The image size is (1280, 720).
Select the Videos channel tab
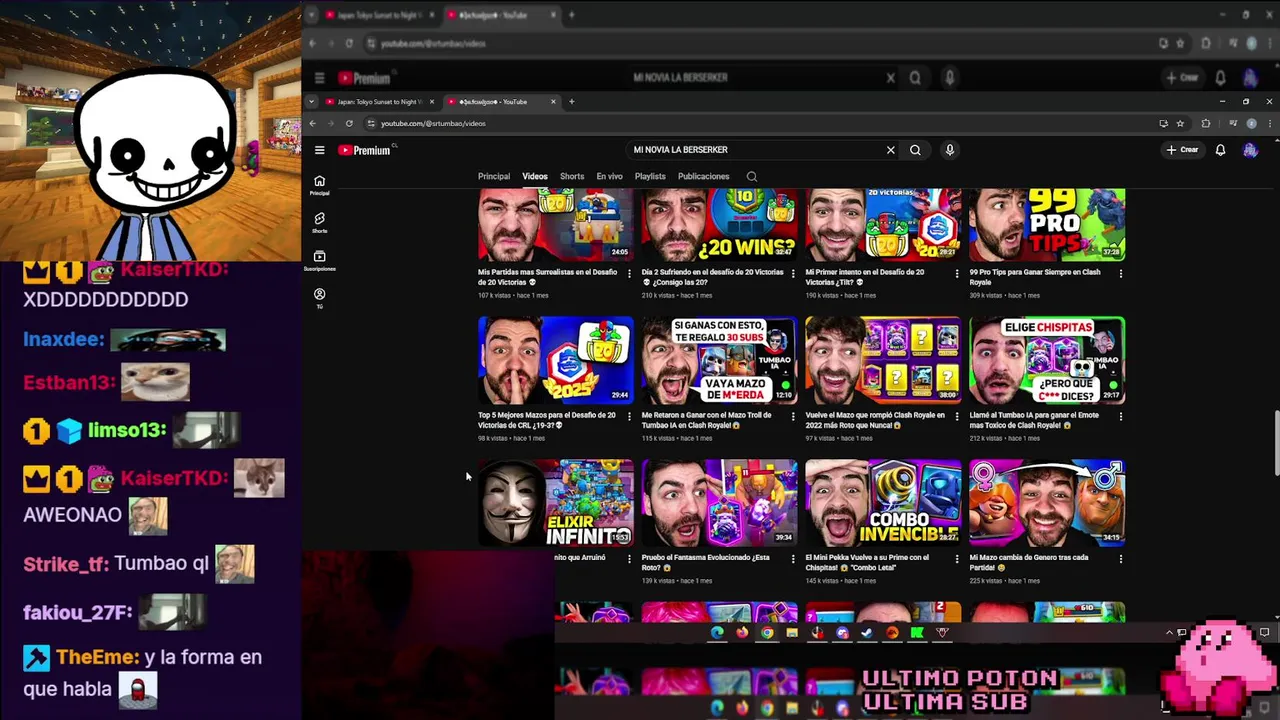click(535, 176)
